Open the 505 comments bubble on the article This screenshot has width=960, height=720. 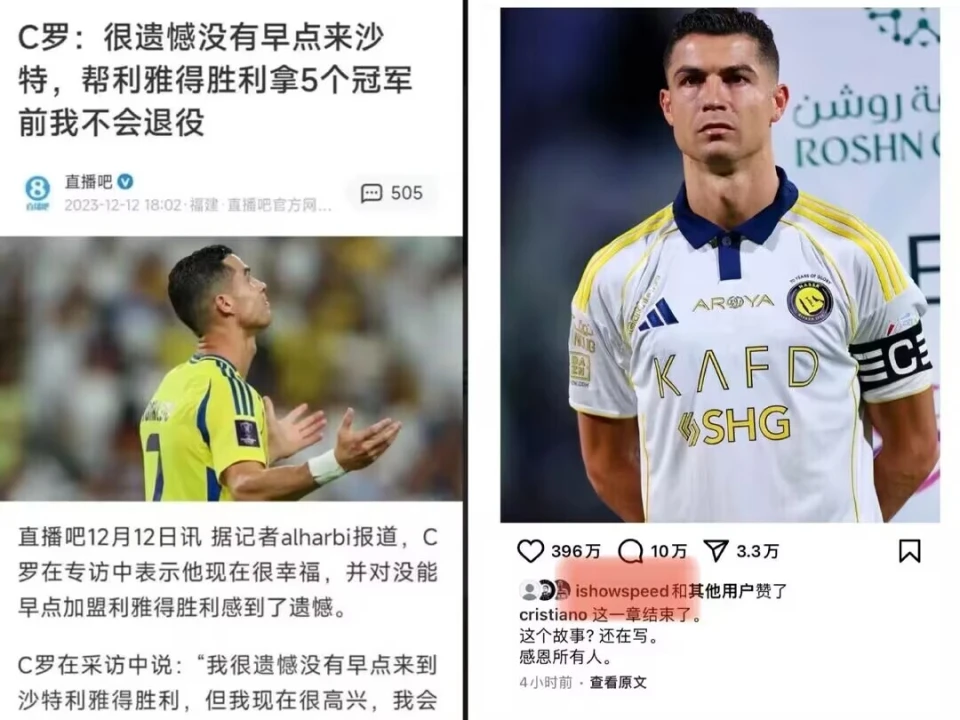(392, 193)
